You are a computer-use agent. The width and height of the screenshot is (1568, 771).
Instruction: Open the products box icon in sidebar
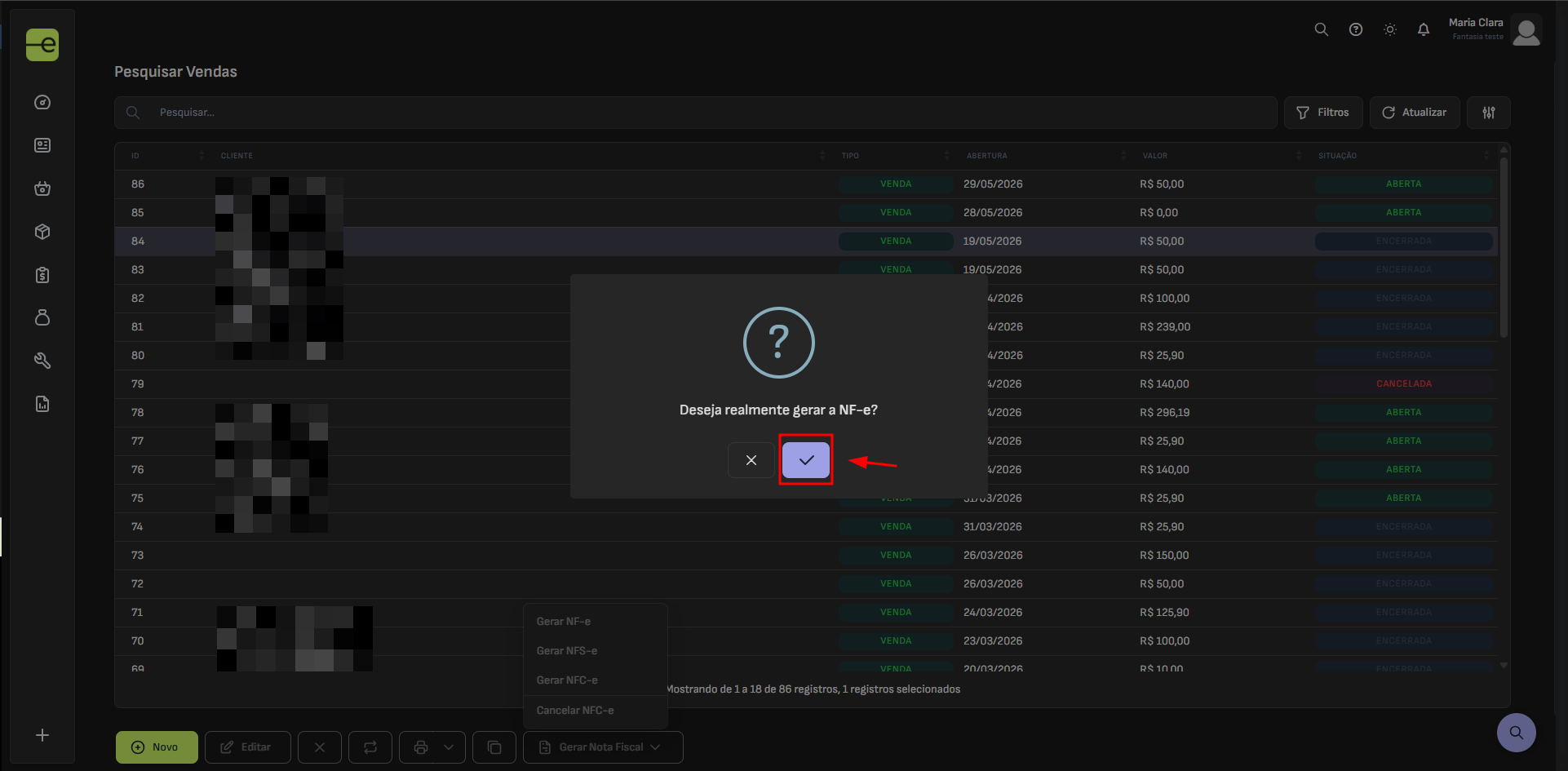tap(42, 232)
